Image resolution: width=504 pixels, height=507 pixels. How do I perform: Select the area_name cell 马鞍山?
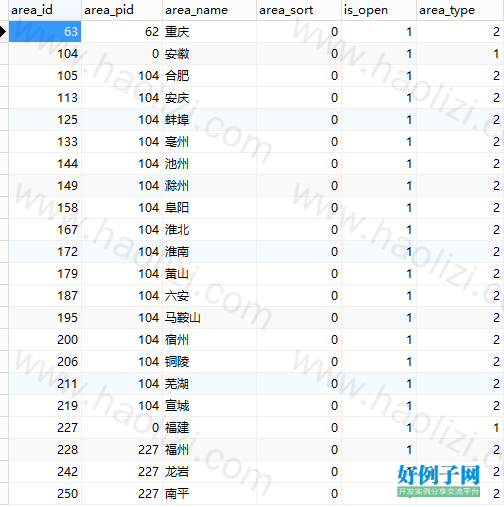209,318
